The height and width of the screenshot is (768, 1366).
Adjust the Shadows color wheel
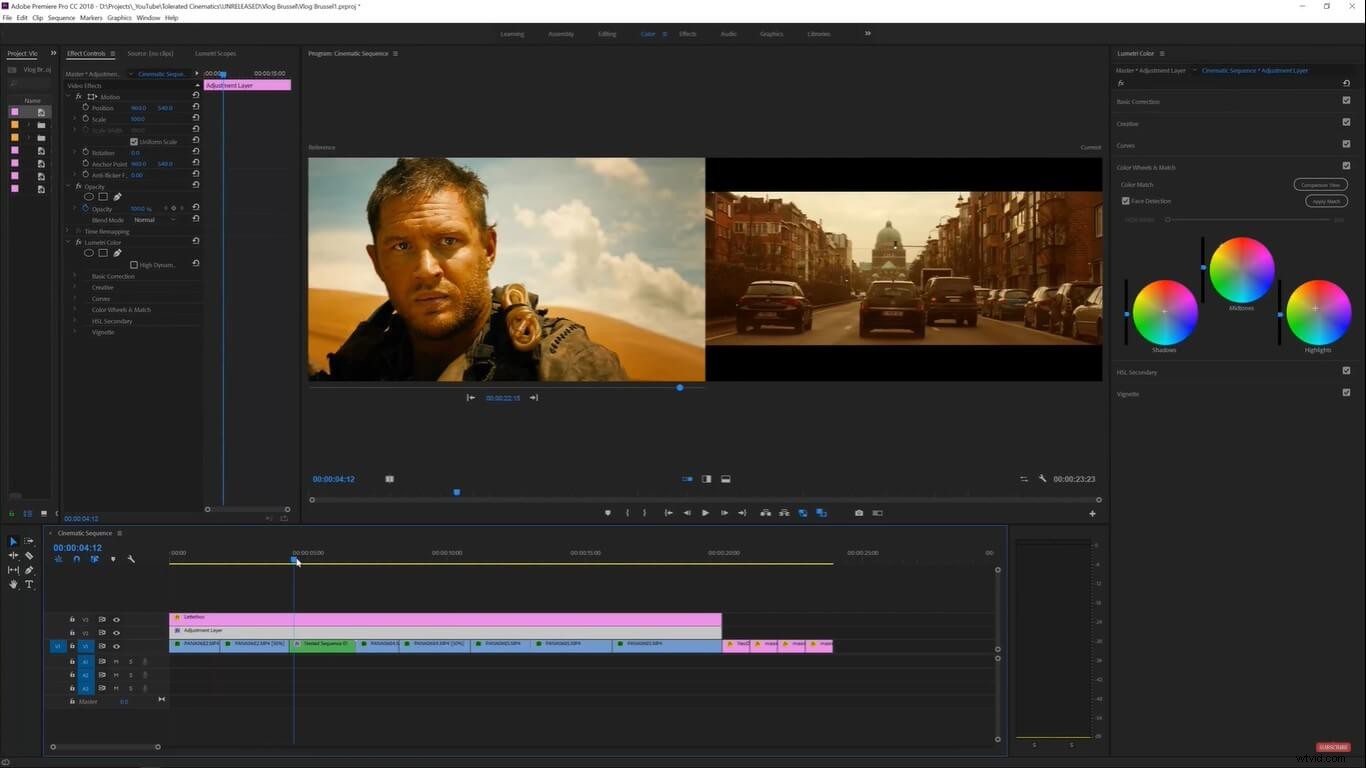click(1164, 313)
